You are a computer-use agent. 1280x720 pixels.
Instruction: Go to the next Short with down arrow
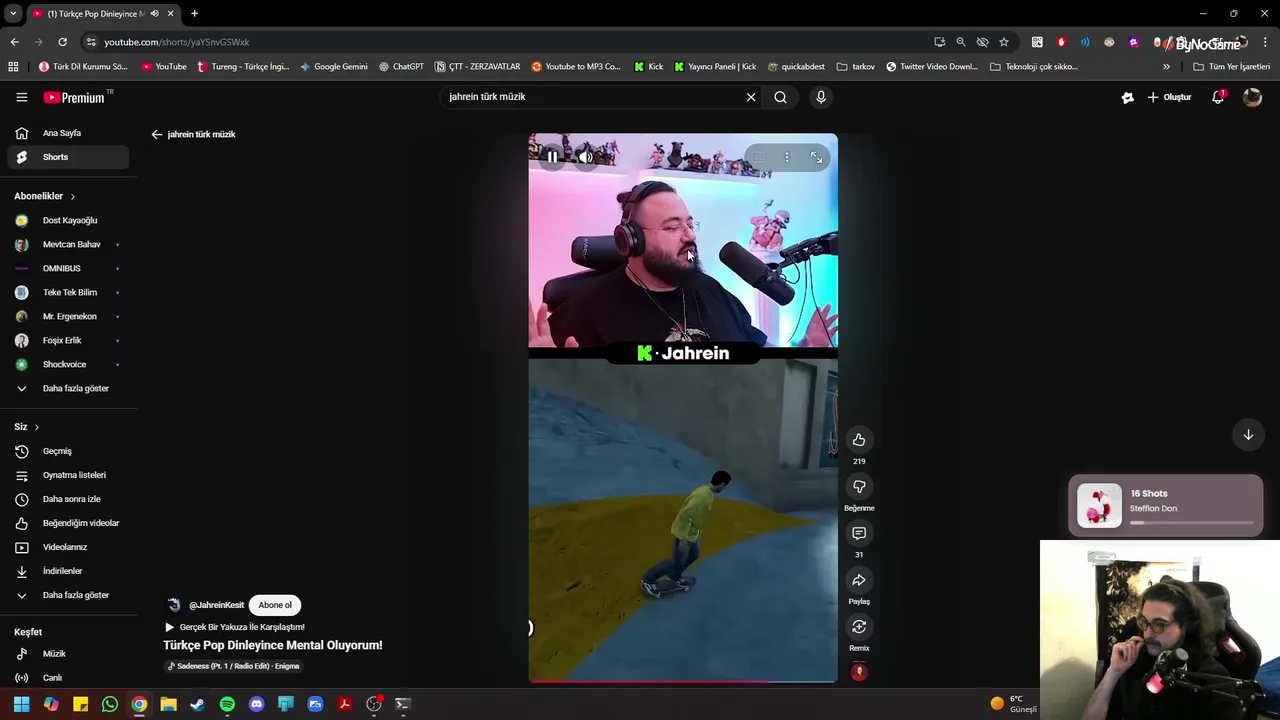coord(1248,434)
